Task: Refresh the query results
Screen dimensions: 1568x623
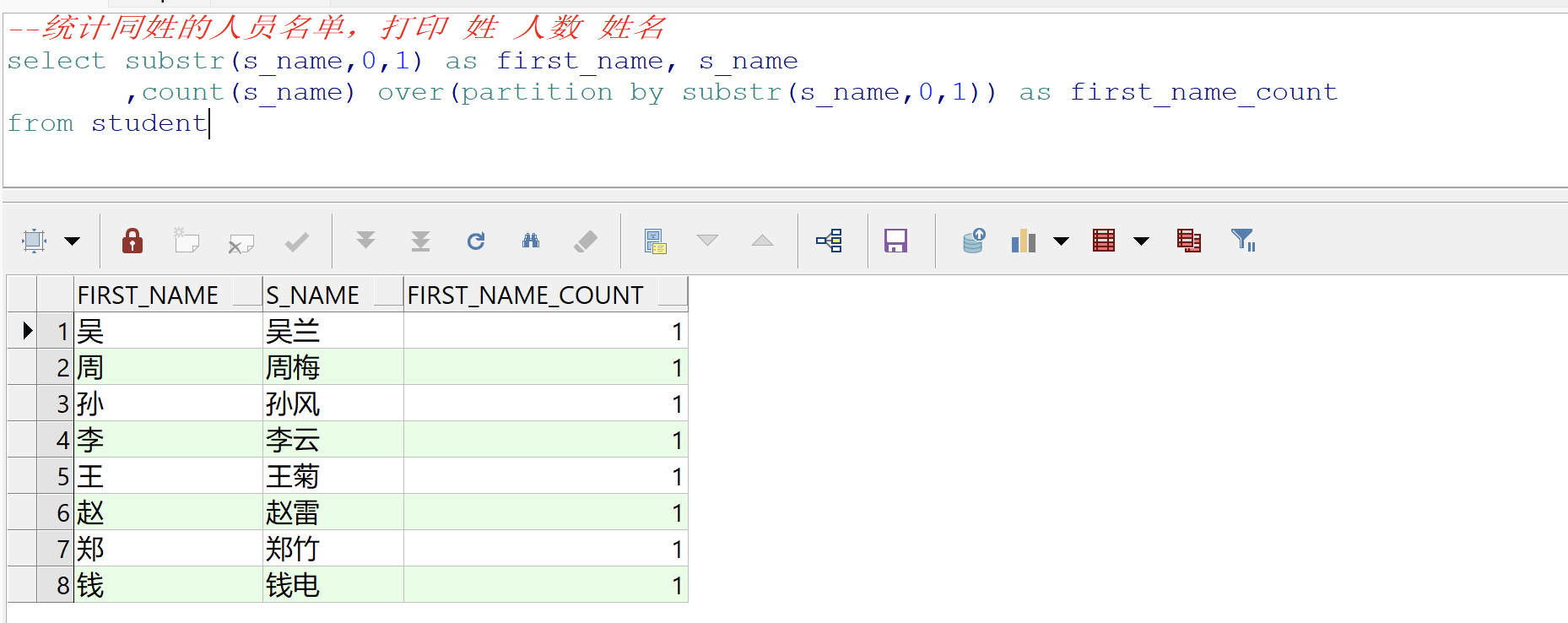Action: [x=476, y=241]
